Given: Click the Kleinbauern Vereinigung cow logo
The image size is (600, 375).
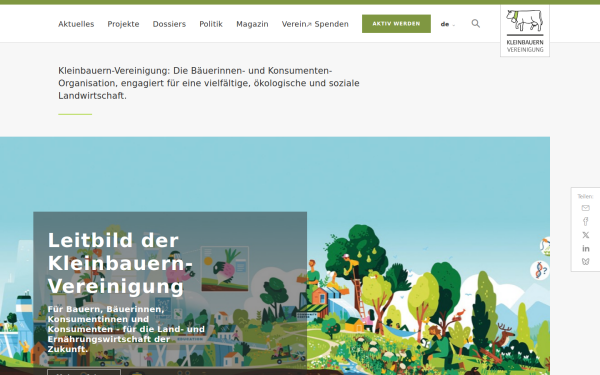Looking at the screenshot, I should tap(525, 31).
